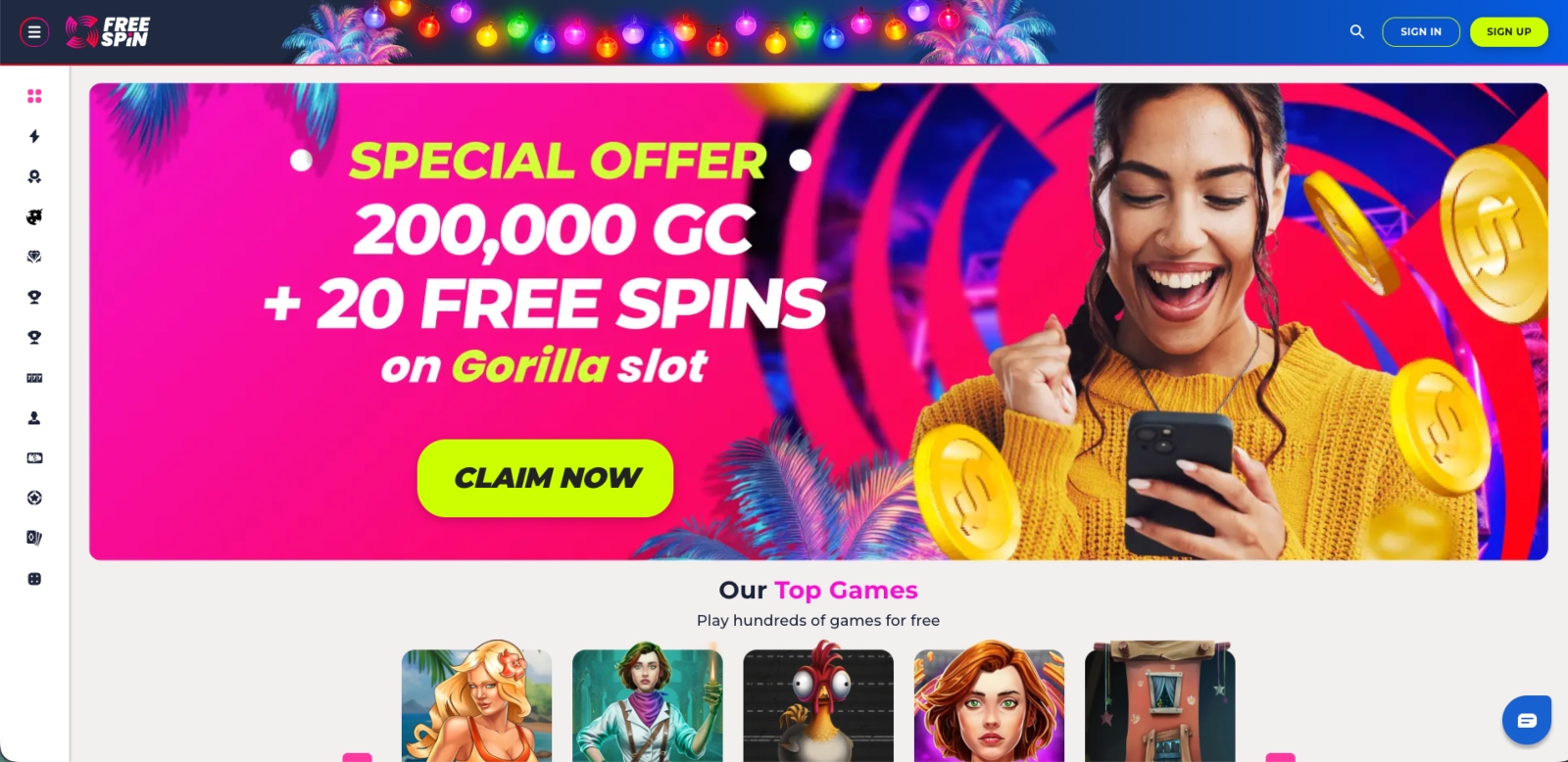Screen dimensions: 1568x762
Task: Open the 777 slots sidebar icon
Action: tap(34, 378)
